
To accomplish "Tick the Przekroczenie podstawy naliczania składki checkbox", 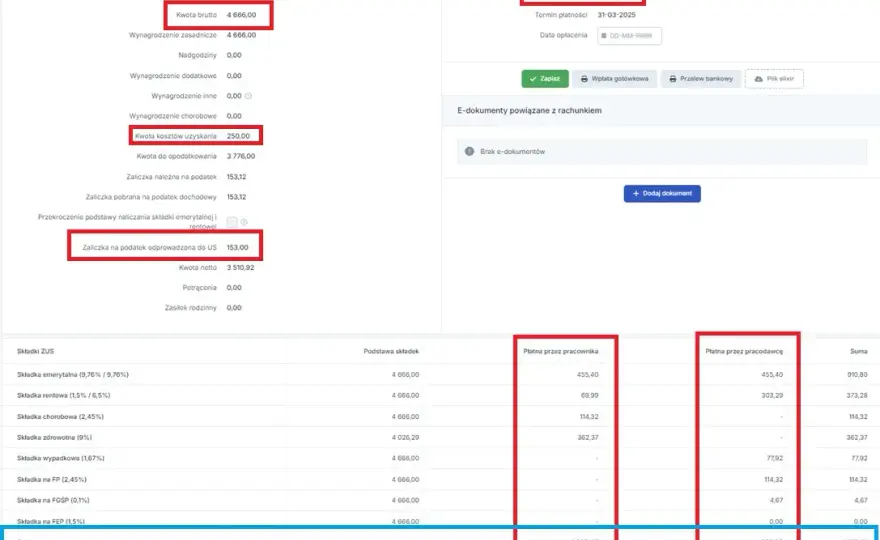I will (232, 222).
